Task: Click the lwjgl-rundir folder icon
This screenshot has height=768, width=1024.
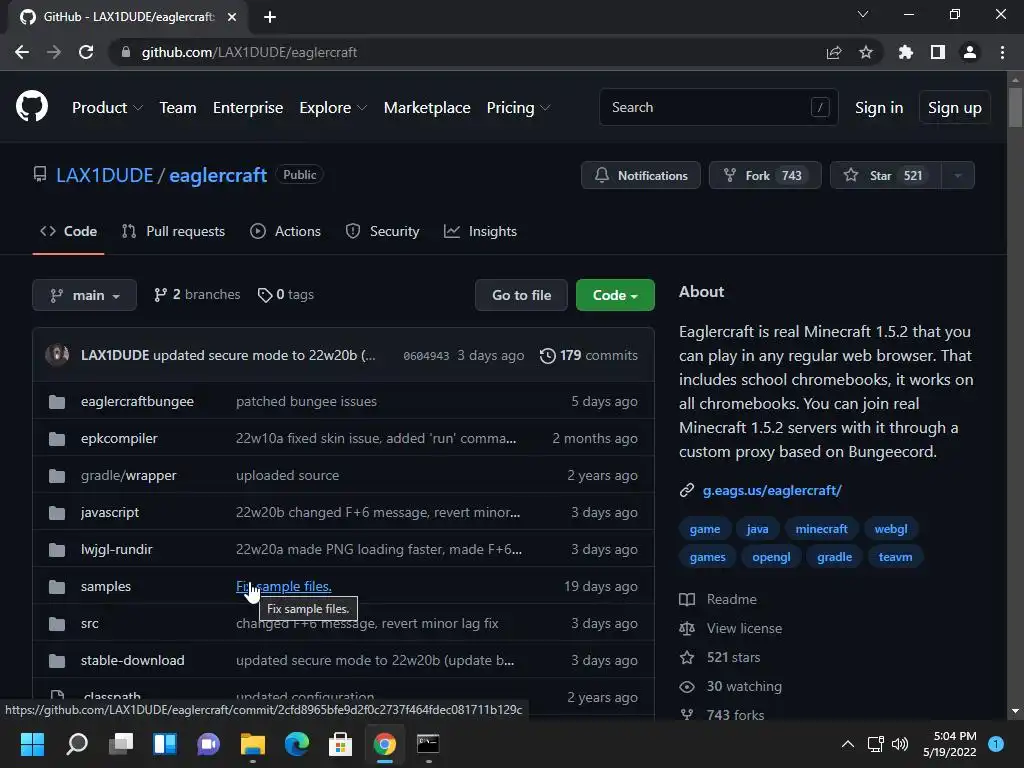Action: tap(57, 550)
